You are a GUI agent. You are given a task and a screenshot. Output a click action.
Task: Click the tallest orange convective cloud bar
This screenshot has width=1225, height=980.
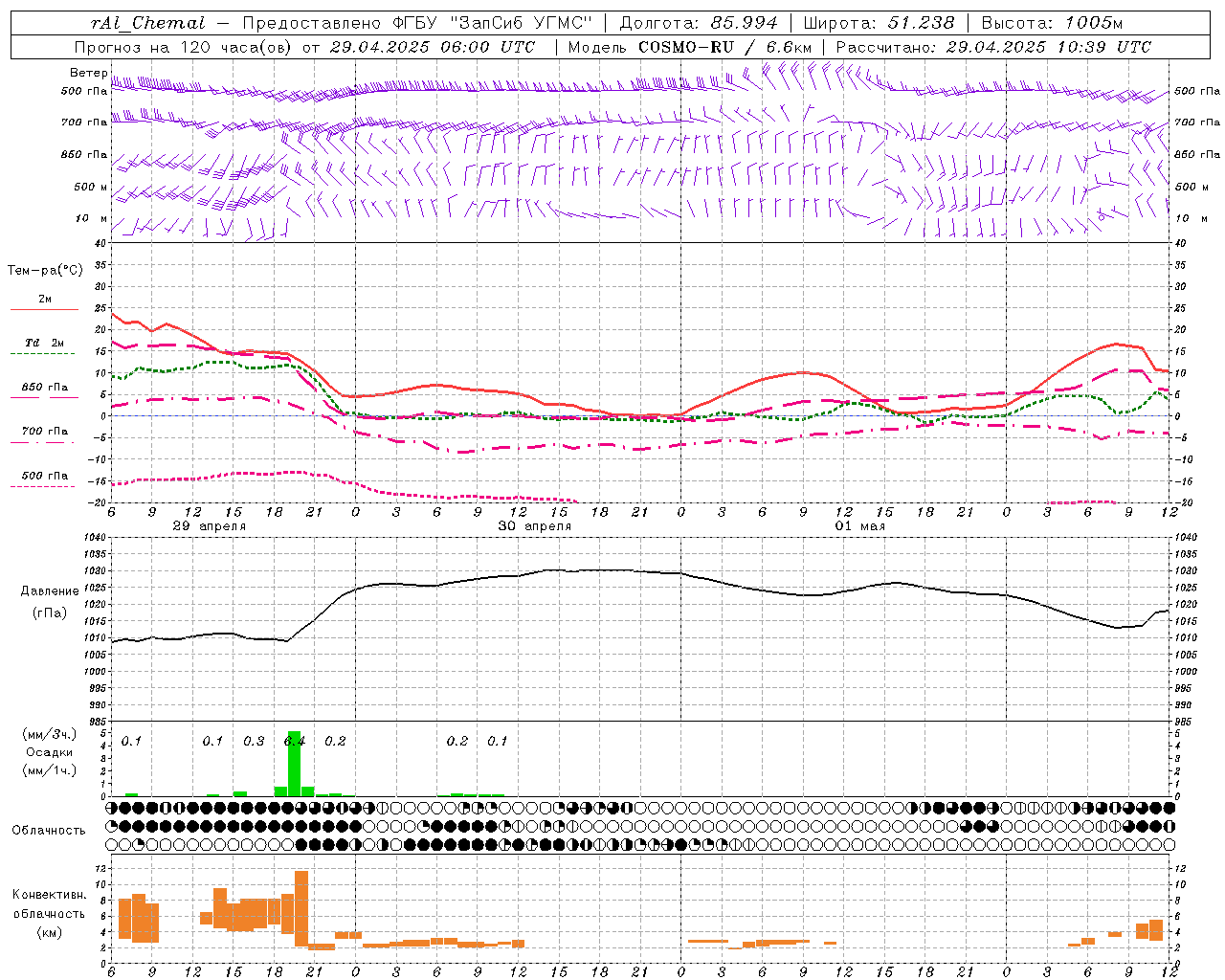coord(301,908)
